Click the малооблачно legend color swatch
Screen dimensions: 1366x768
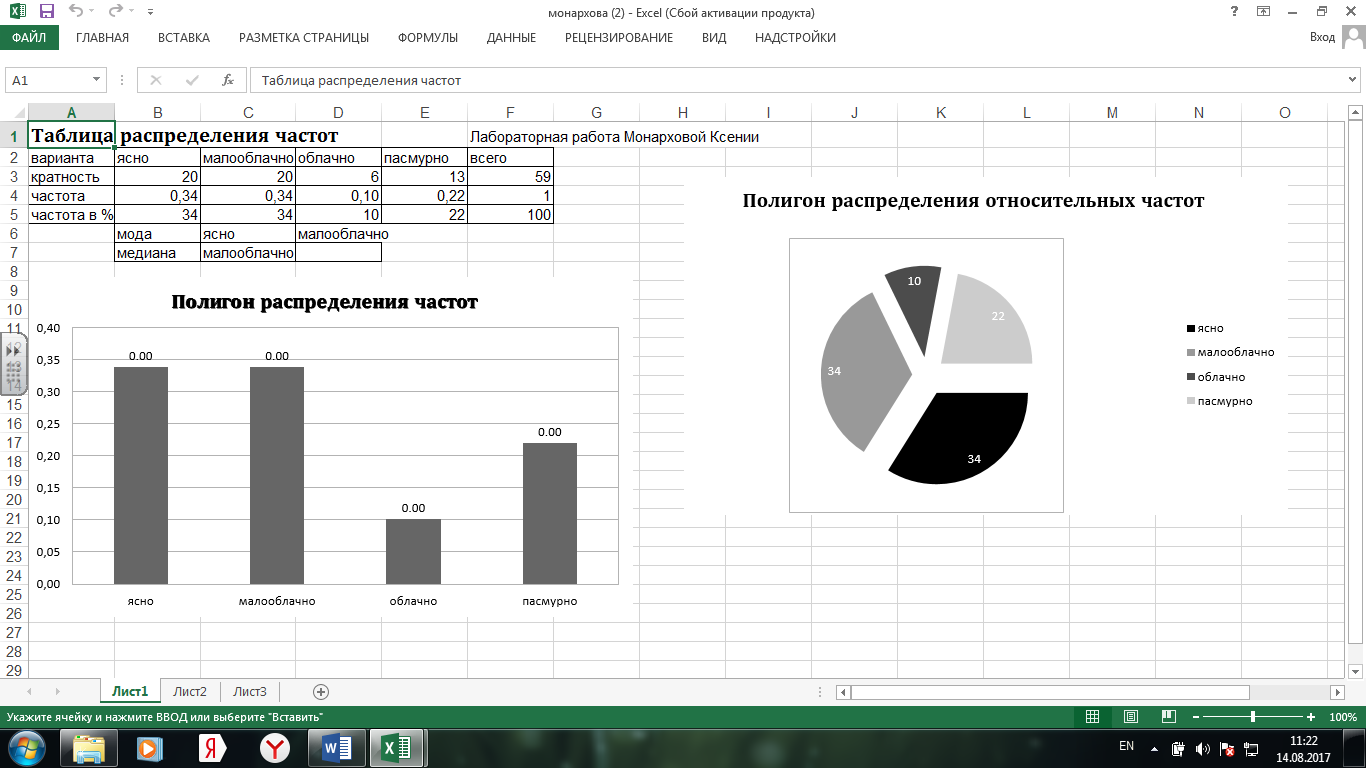coord(1189,353)
